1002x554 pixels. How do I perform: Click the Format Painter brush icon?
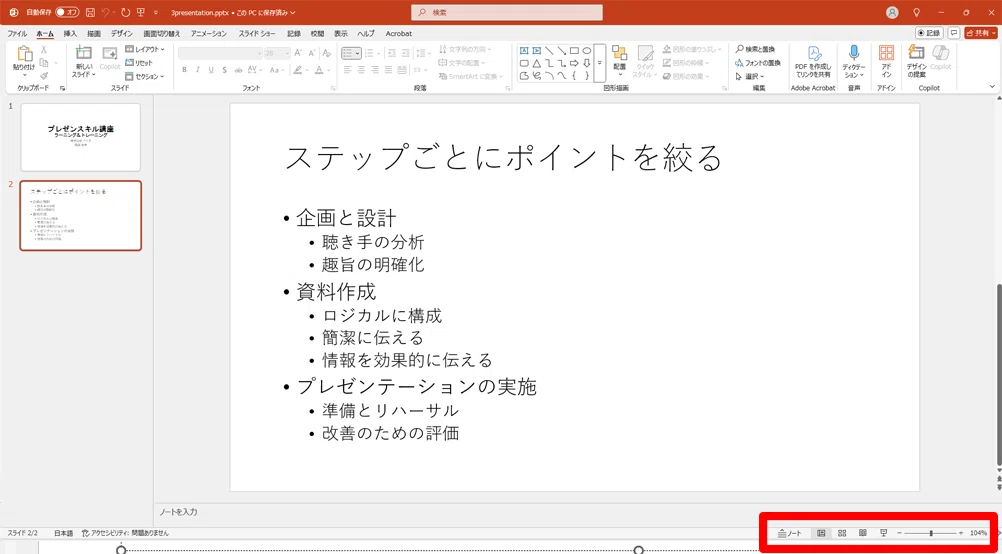point(44,75)
